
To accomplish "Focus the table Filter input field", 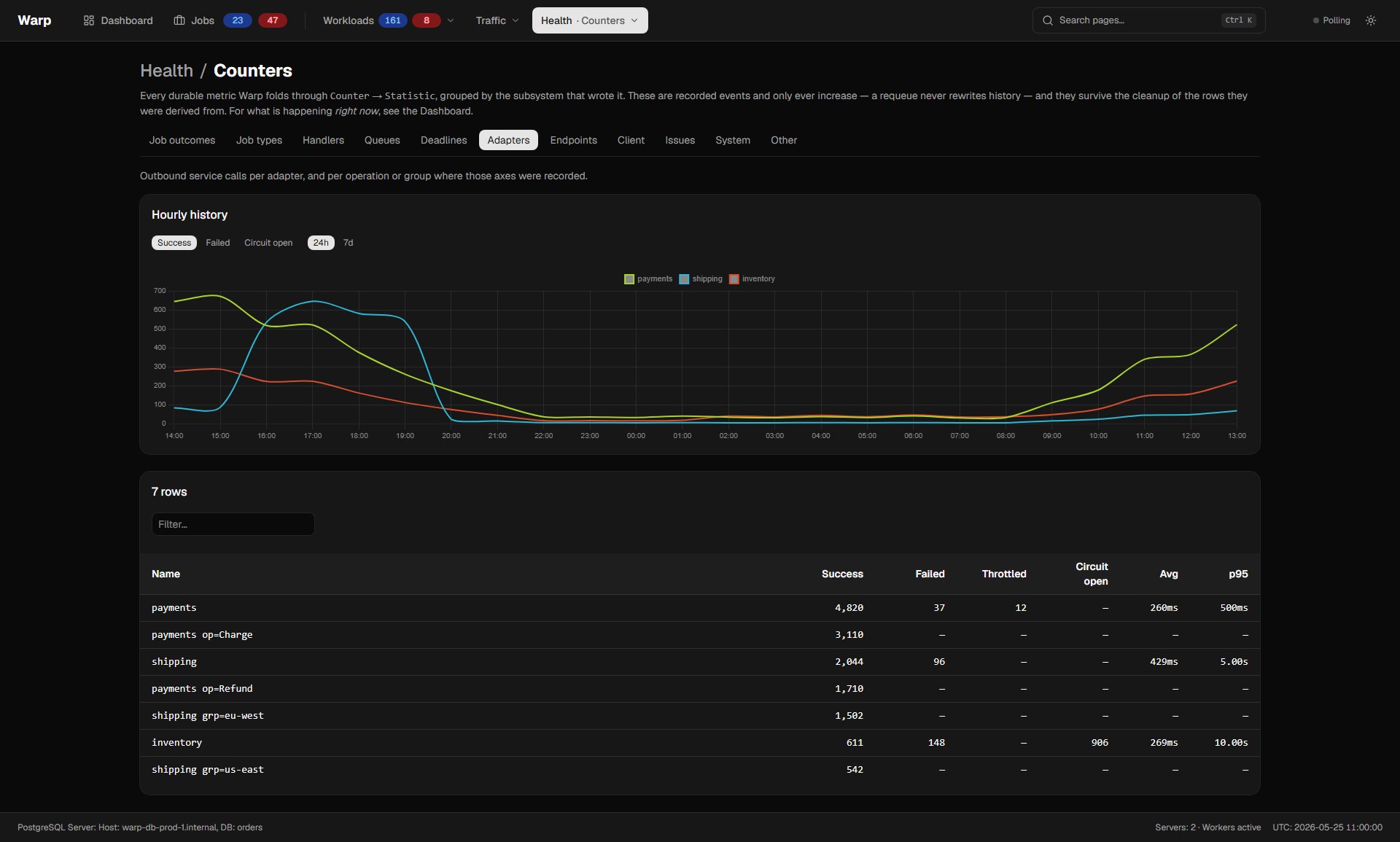I will click(x=233, y=524).
